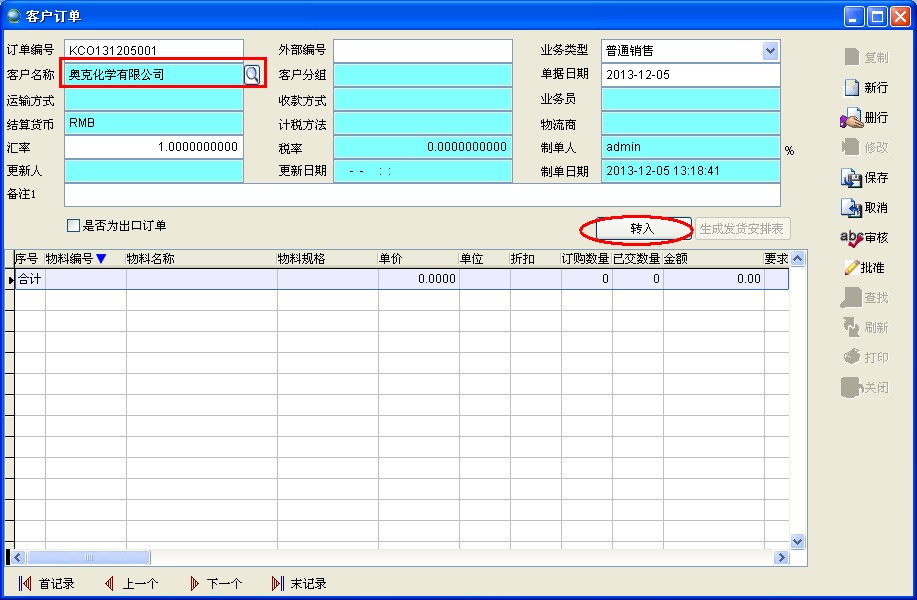This screenshot has width=917, height=600.
Task: Click the 新行 (new row) icon
Action: (852, 87)
